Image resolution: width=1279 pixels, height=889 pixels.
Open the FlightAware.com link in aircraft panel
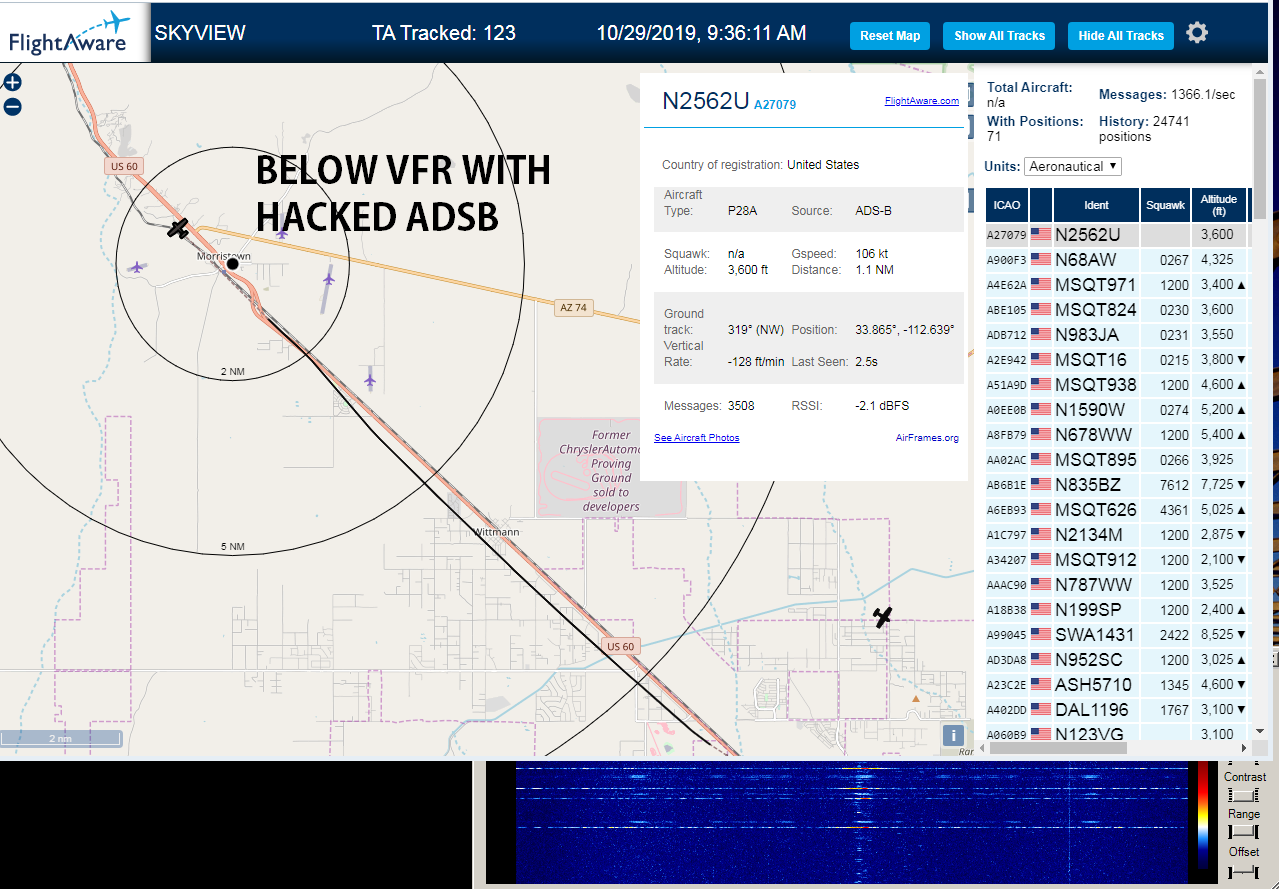[x=921, y=101]
